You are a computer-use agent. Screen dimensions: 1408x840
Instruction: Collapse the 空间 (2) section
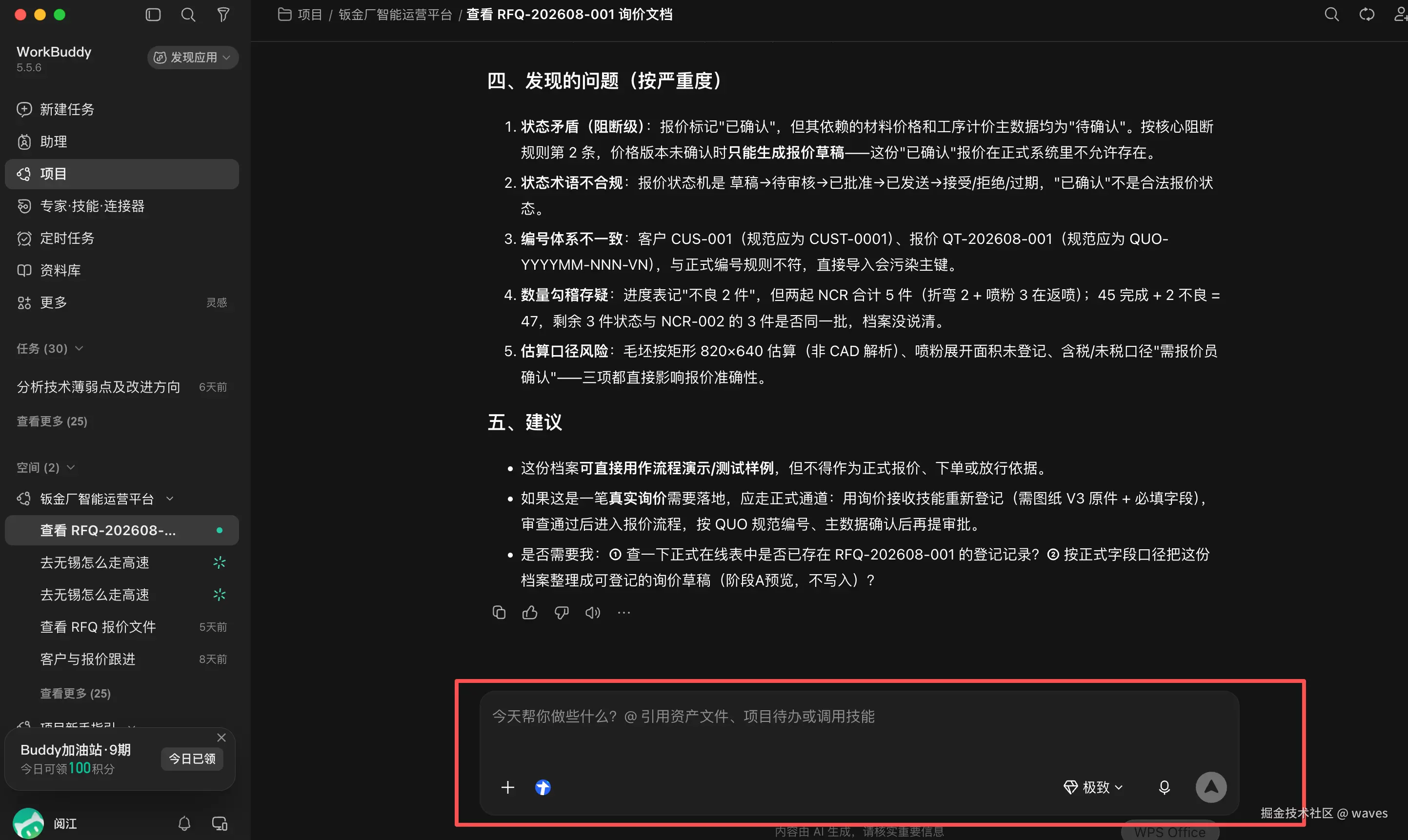pyautogui.click(x=46, y=467)
